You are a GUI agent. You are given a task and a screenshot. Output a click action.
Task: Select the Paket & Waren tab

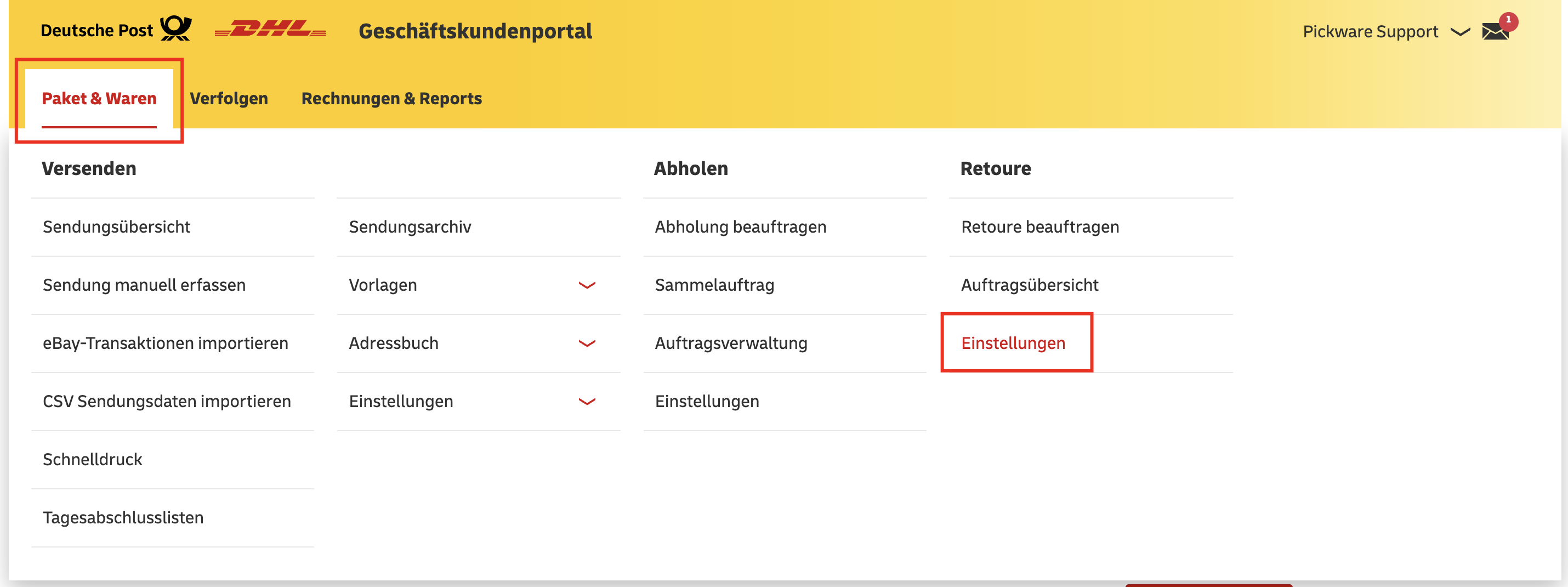point(99,98)
